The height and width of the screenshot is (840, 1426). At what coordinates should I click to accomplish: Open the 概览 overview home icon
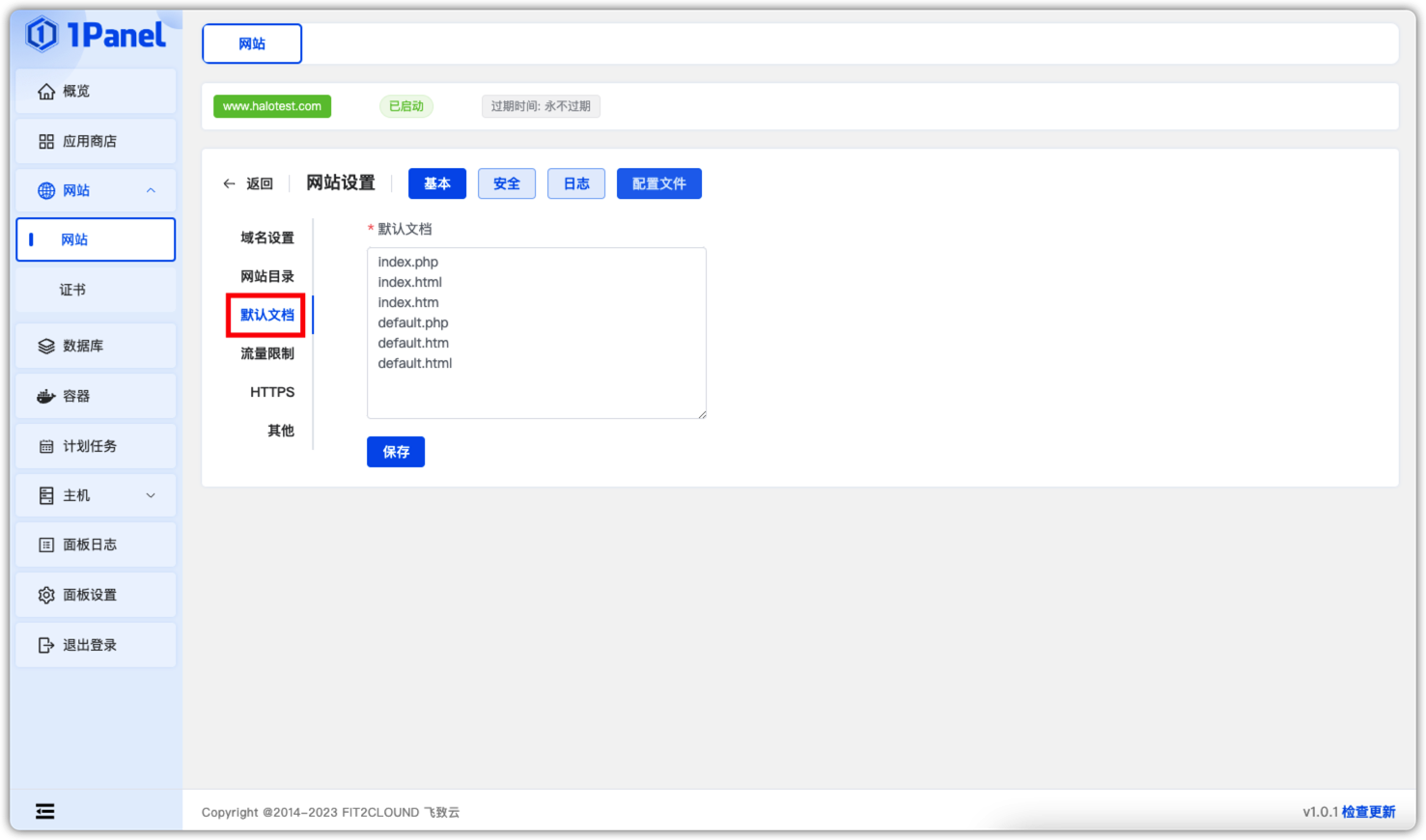point(46,92)
